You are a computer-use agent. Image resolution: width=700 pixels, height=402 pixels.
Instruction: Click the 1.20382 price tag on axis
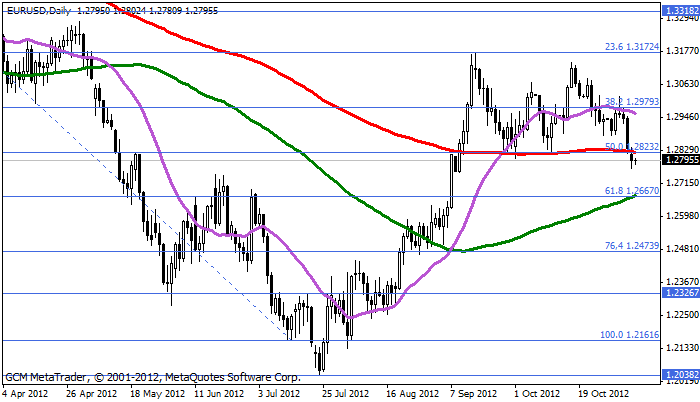[x=681, y=374]
